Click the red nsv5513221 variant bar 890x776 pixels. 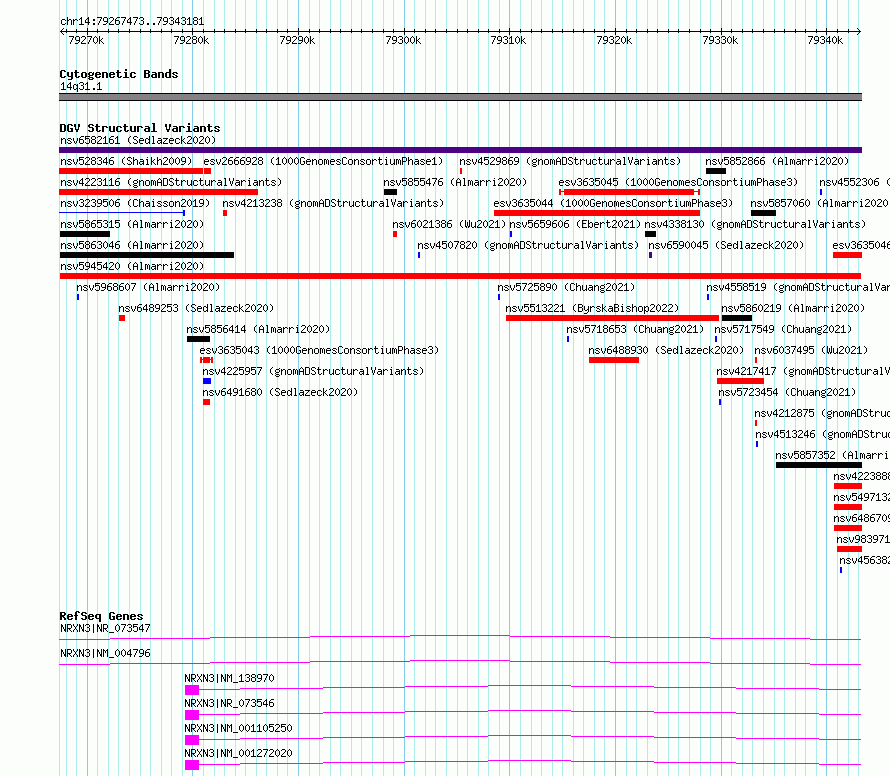coord(612,318)
